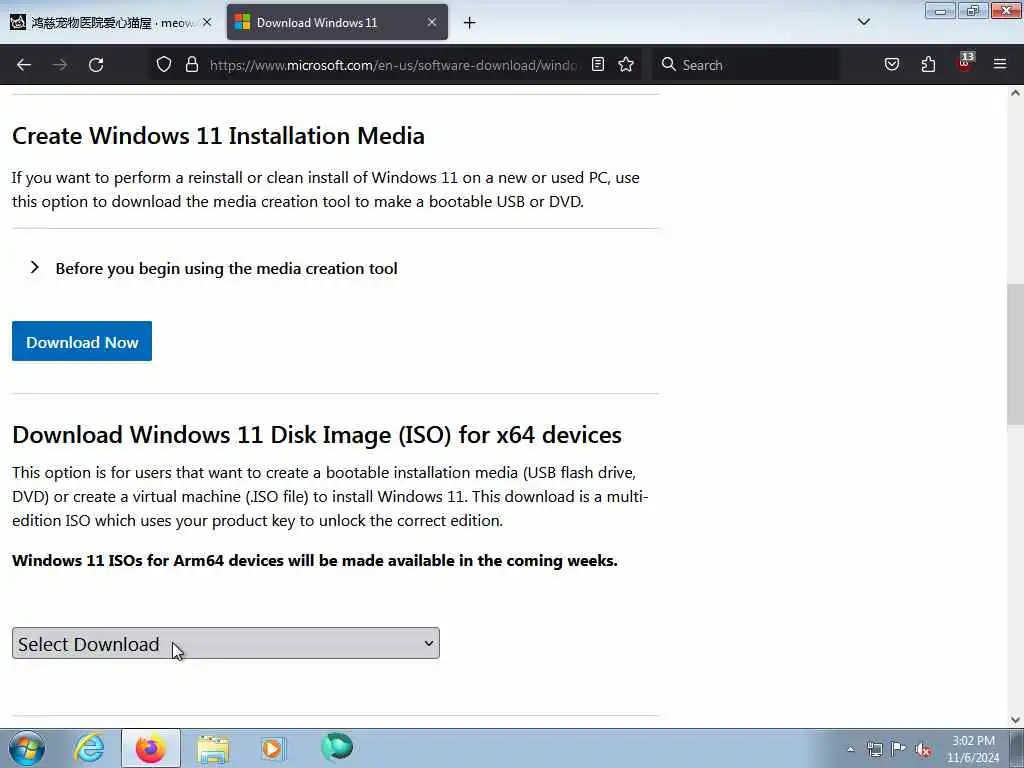The height and width of the screenshot is (768, 1024).
Task: Close the meow cat hospital tab
Action: [206, 22]
